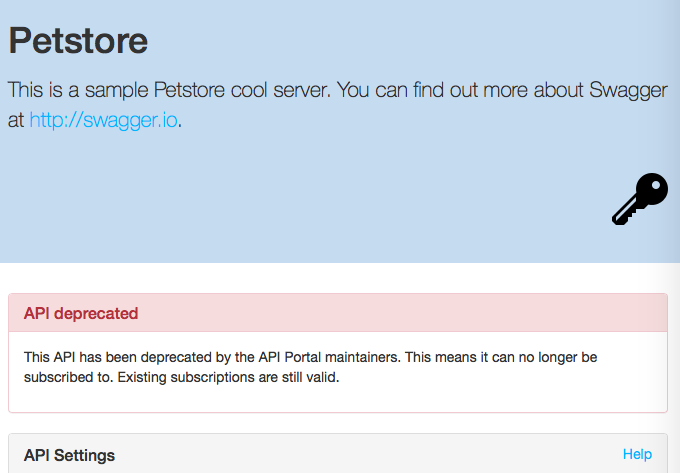Click the pink API deprecated header bar
680x473 pixels.
click(338, 313)
